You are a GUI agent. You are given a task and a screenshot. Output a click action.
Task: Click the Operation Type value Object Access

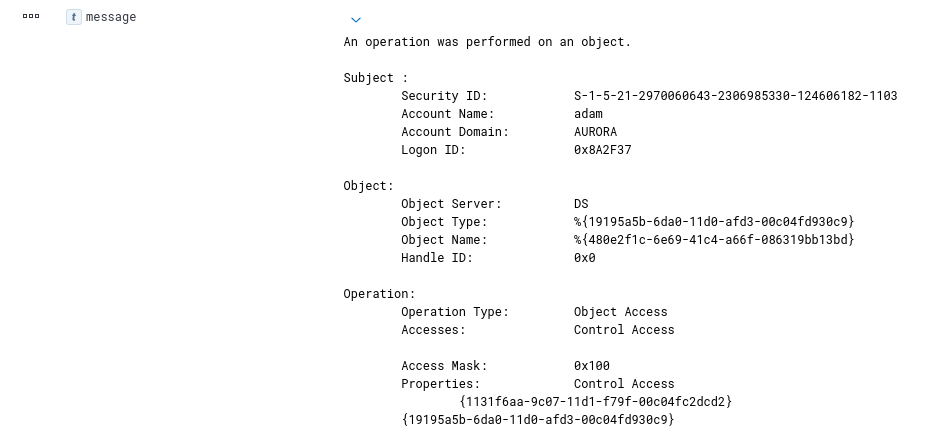[x=621, y=312]
